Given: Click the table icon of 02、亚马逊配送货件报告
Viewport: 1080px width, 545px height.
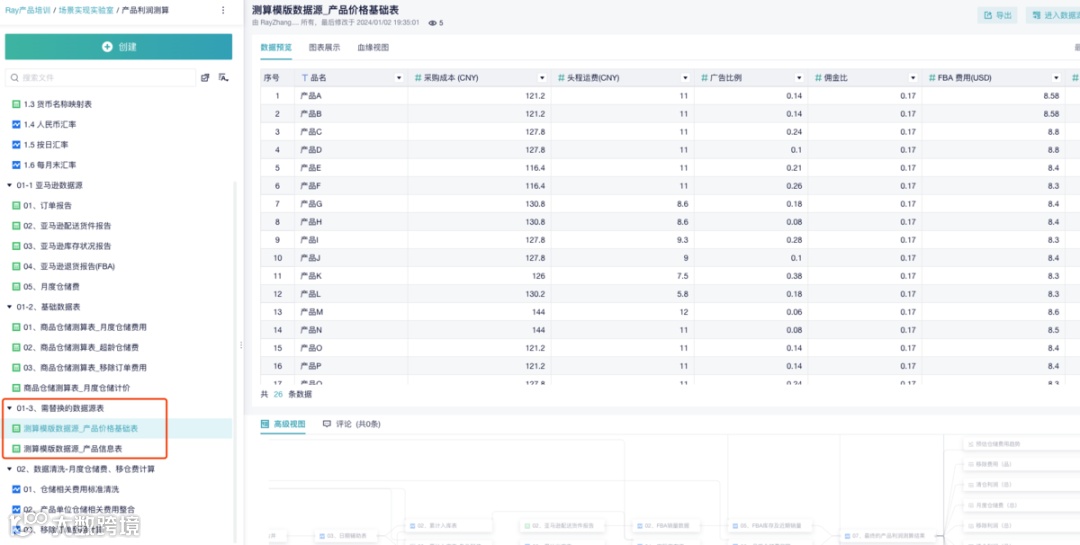Looking at the screenshot, I should (x=17, y=225).
